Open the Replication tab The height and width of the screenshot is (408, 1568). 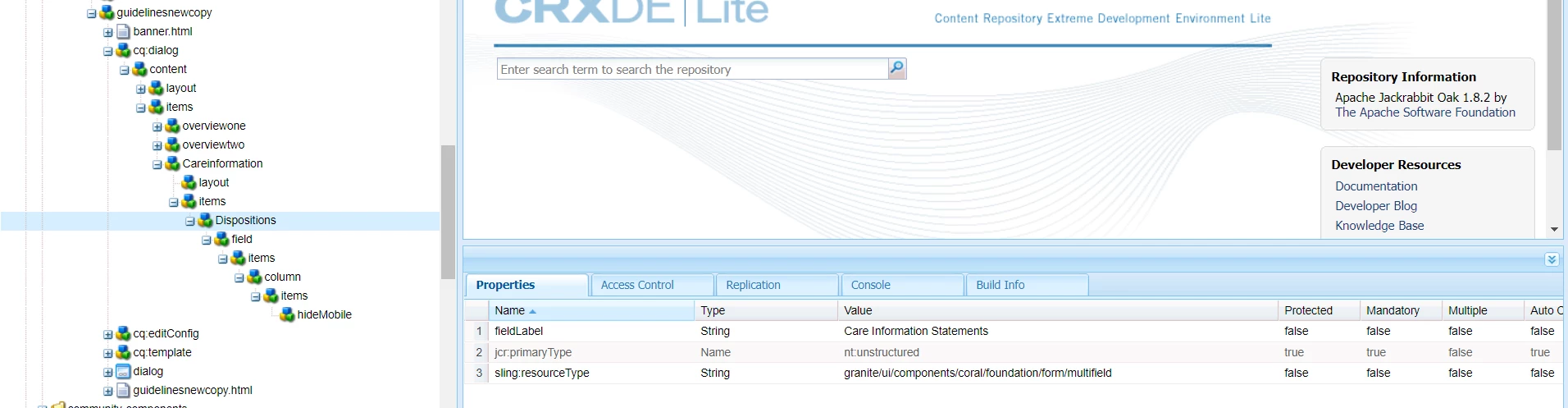coord(777,285)
